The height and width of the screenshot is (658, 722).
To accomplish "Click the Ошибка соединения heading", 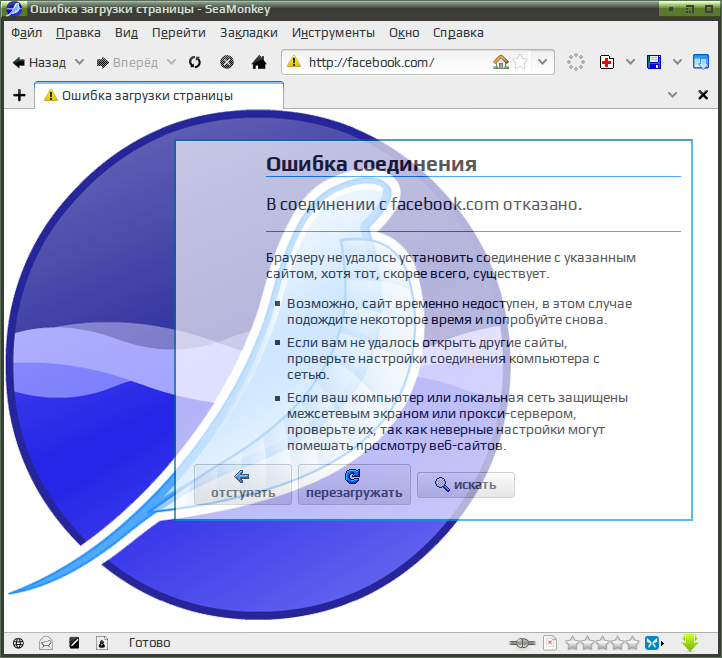I will click(x=371, y=164).
